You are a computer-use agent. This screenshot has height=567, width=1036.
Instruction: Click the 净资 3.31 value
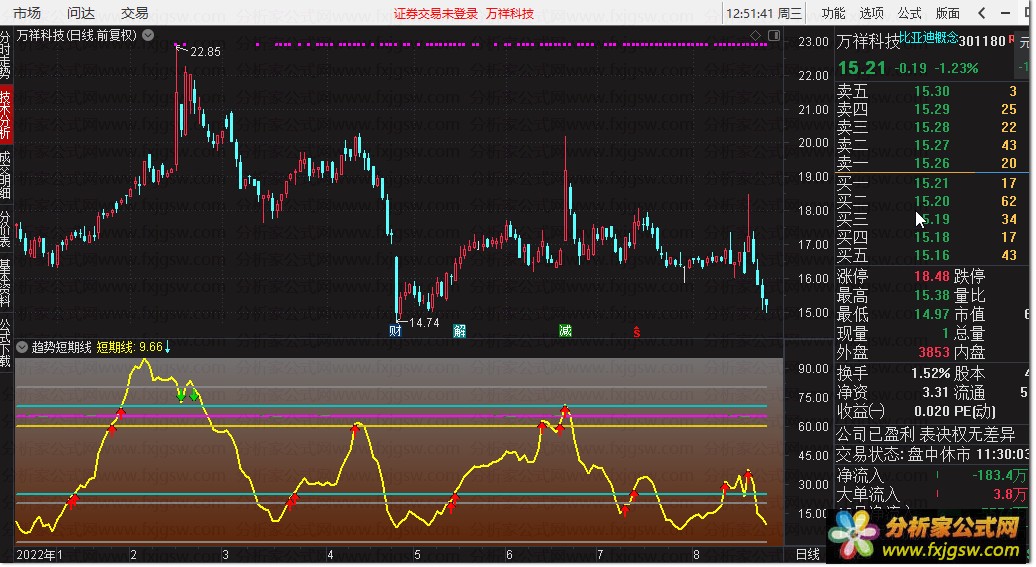tap(936, 393)
